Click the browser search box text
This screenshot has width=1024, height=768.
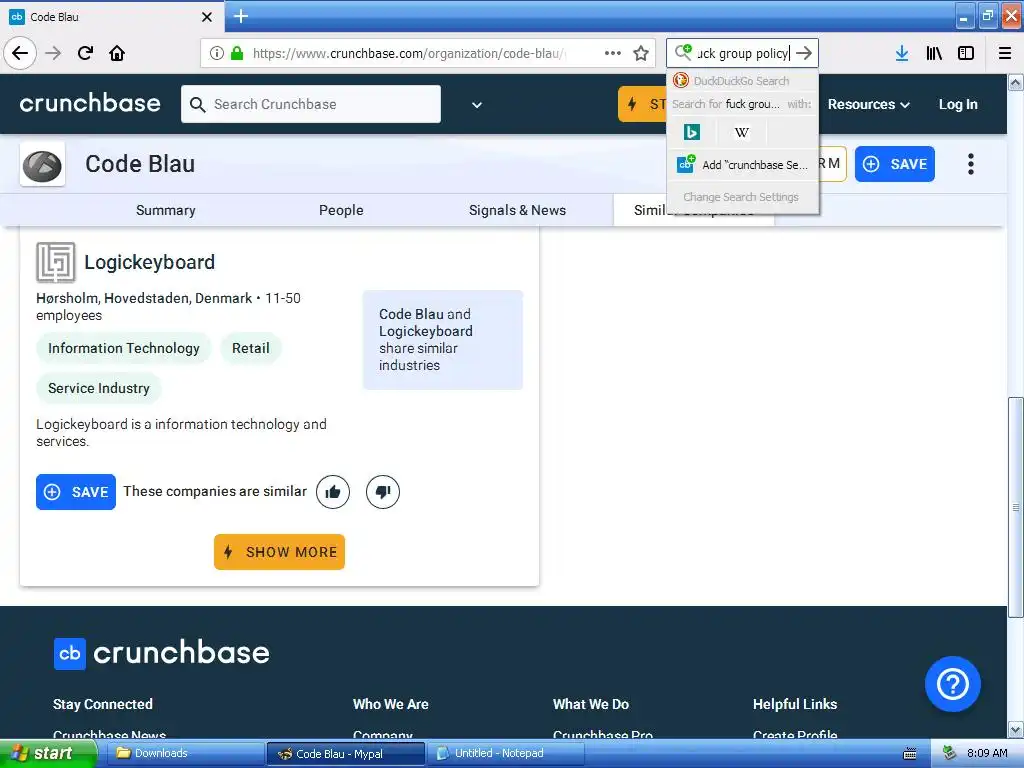[x=743, y=54]
